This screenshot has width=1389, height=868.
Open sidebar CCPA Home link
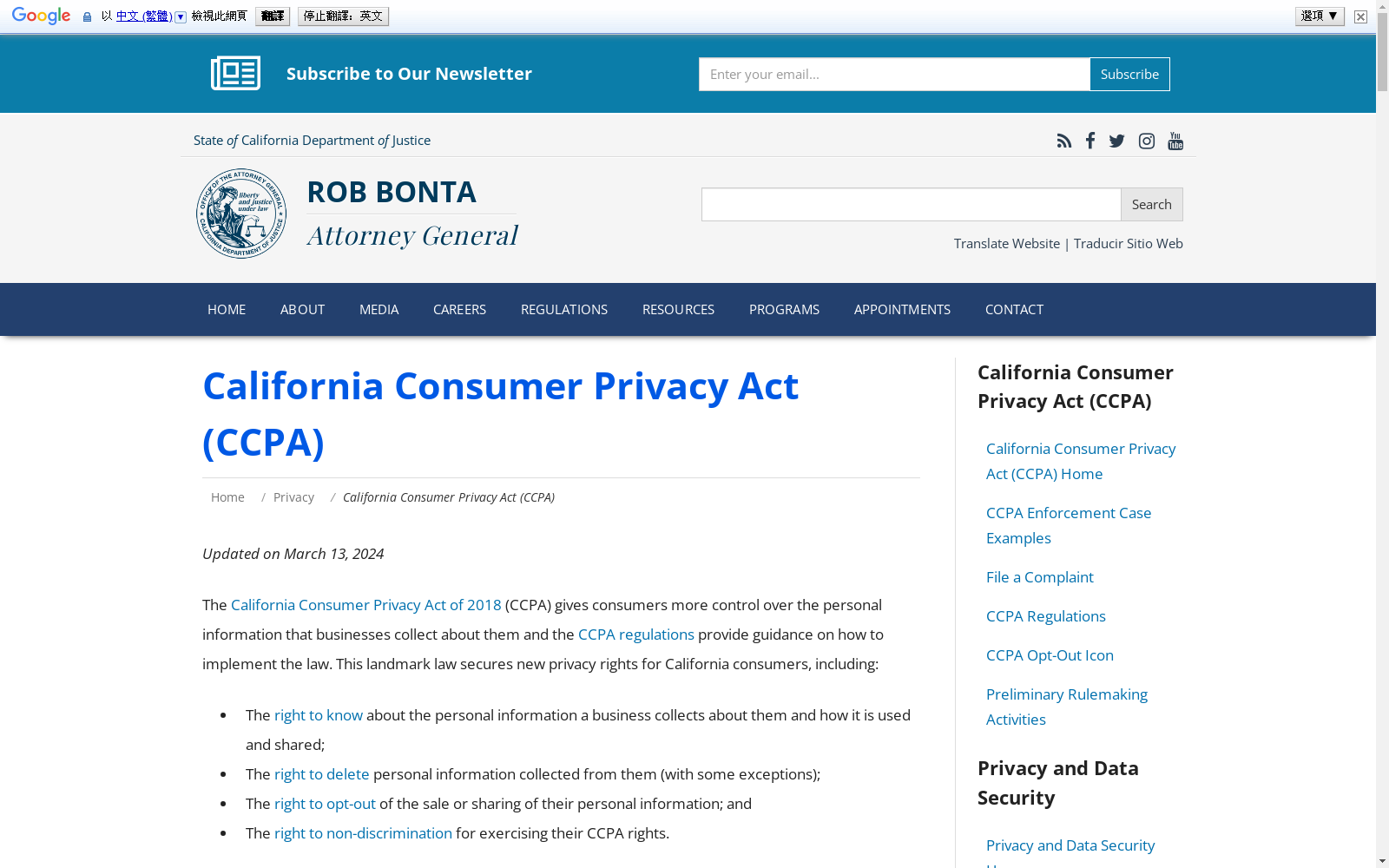[x=1081, y=461]
